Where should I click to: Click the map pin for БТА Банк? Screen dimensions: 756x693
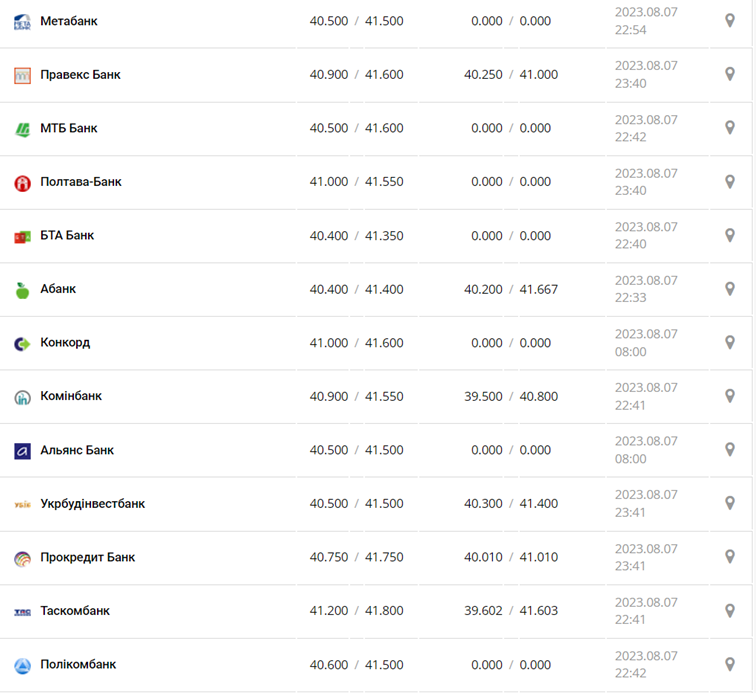tap(730, 235)
